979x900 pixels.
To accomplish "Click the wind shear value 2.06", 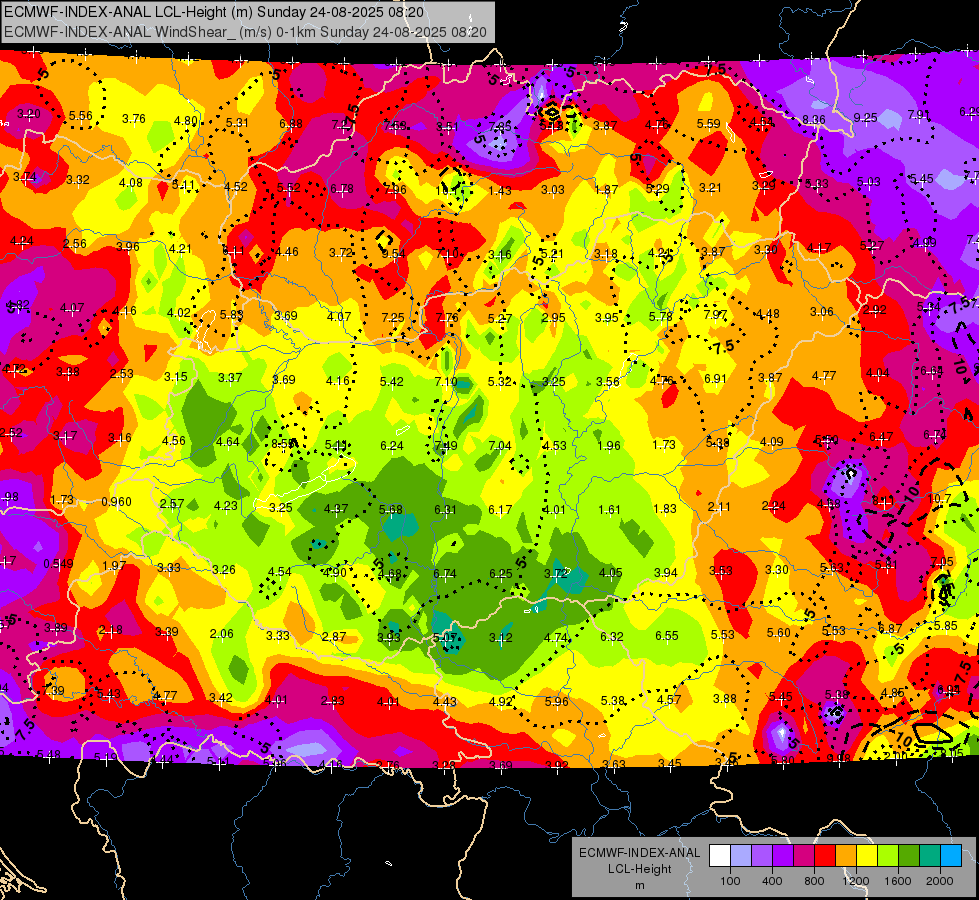I will coord(222,633).
